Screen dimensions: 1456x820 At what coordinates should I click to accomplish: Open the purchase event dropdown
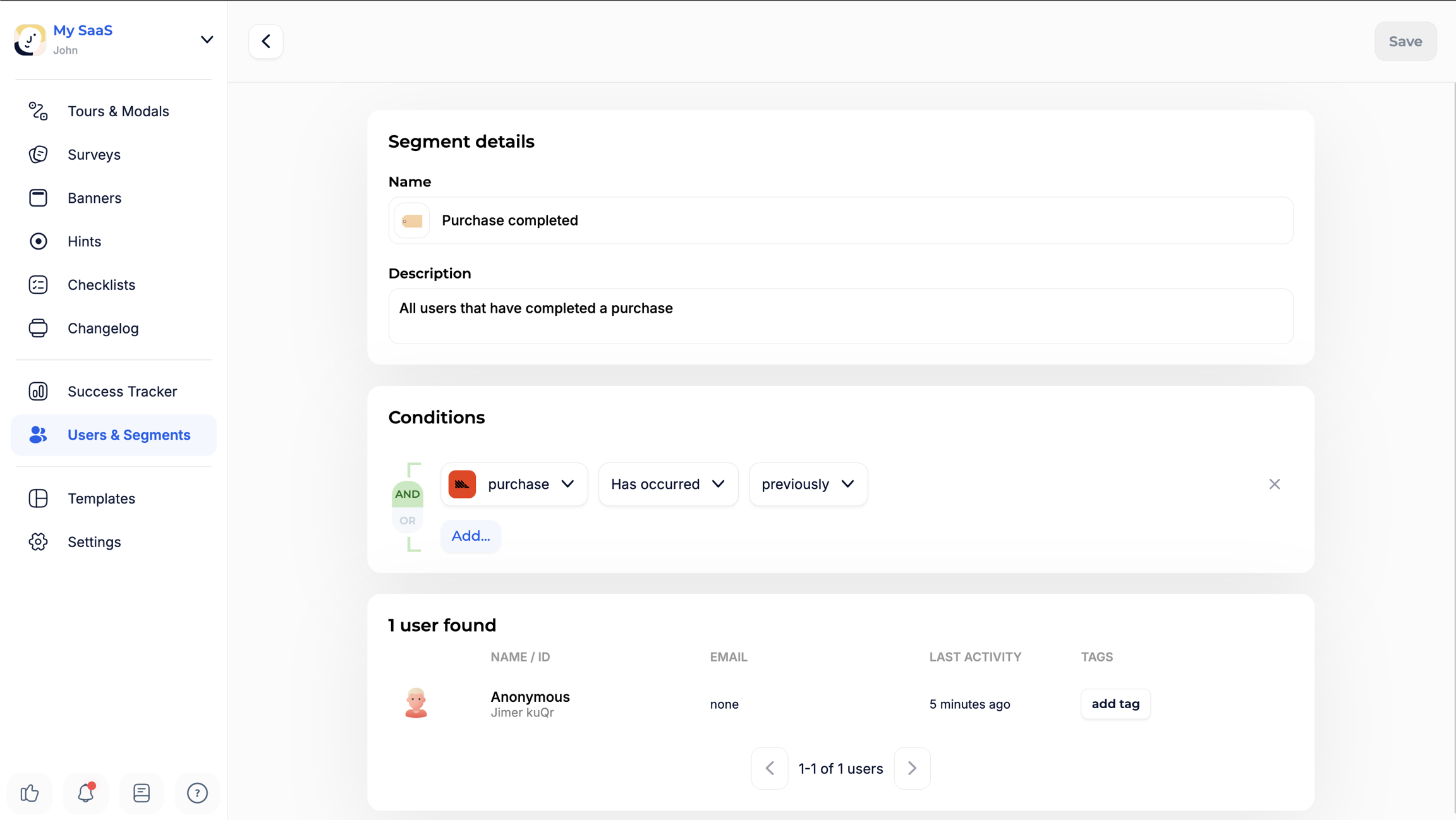[x=530, y=484]
